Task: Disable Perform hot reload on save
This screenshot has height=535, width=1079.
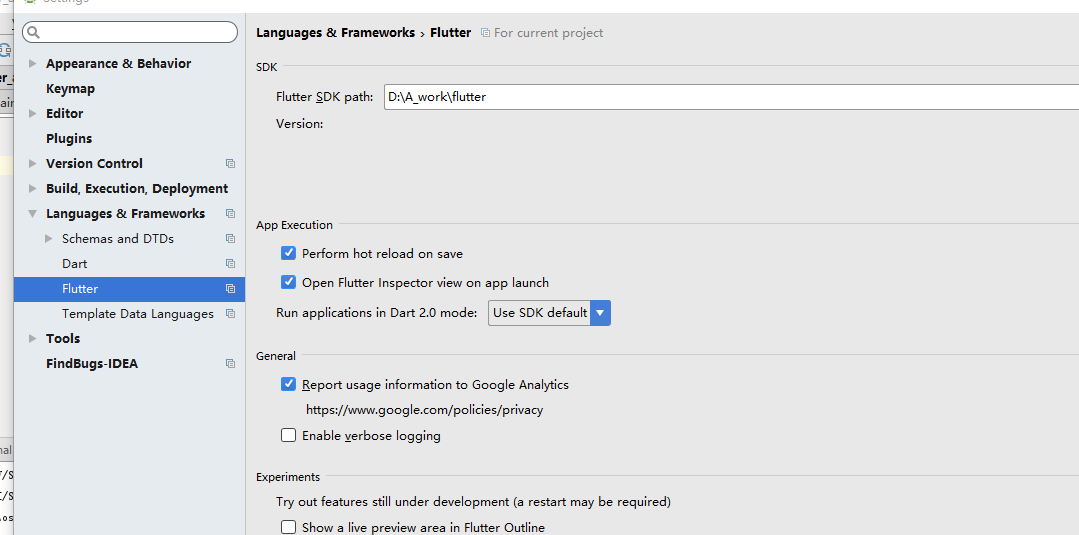Action: point(288,253)
